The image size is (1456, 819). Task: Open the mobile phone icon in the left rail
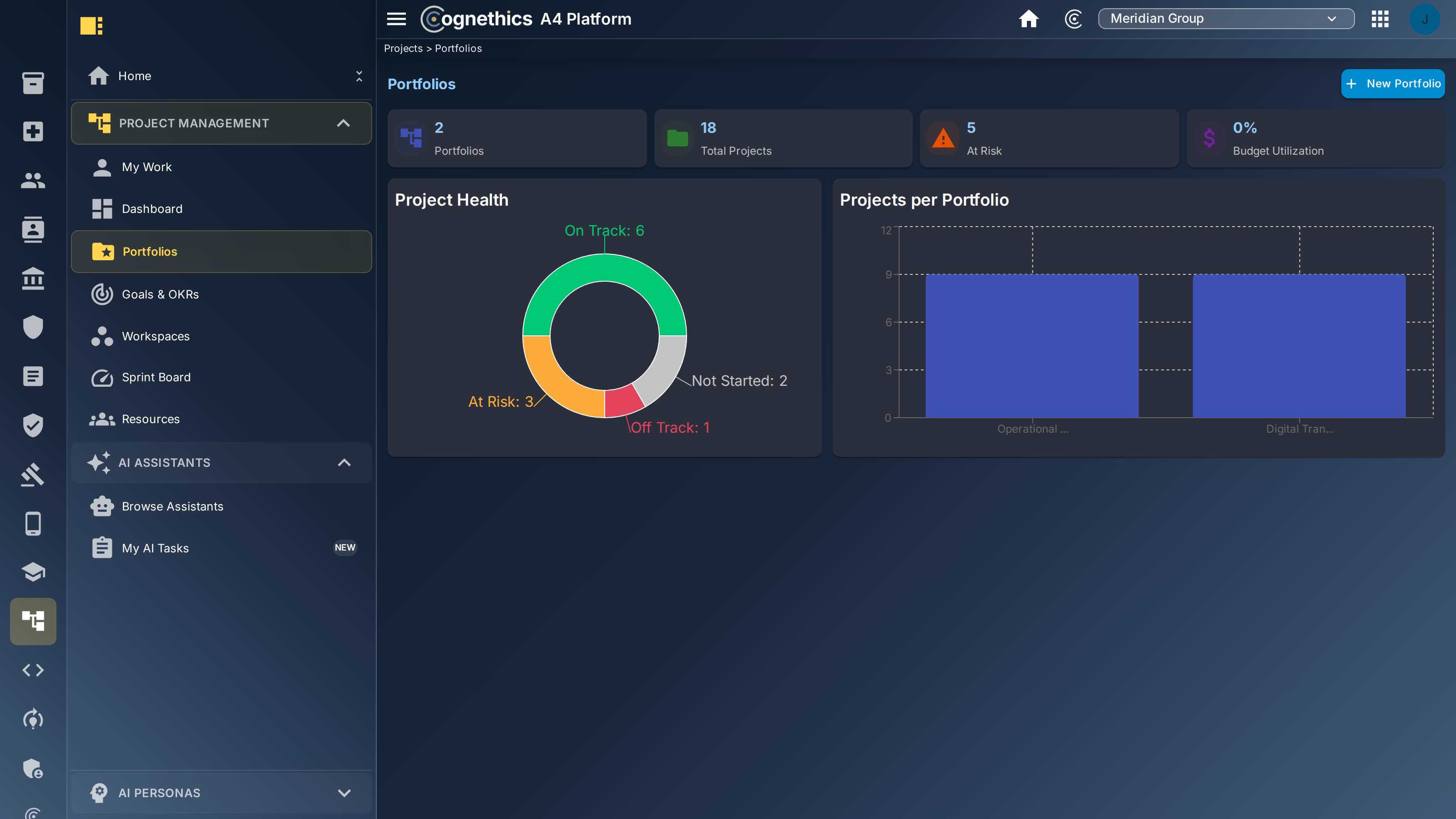click(x=33, y=523)
